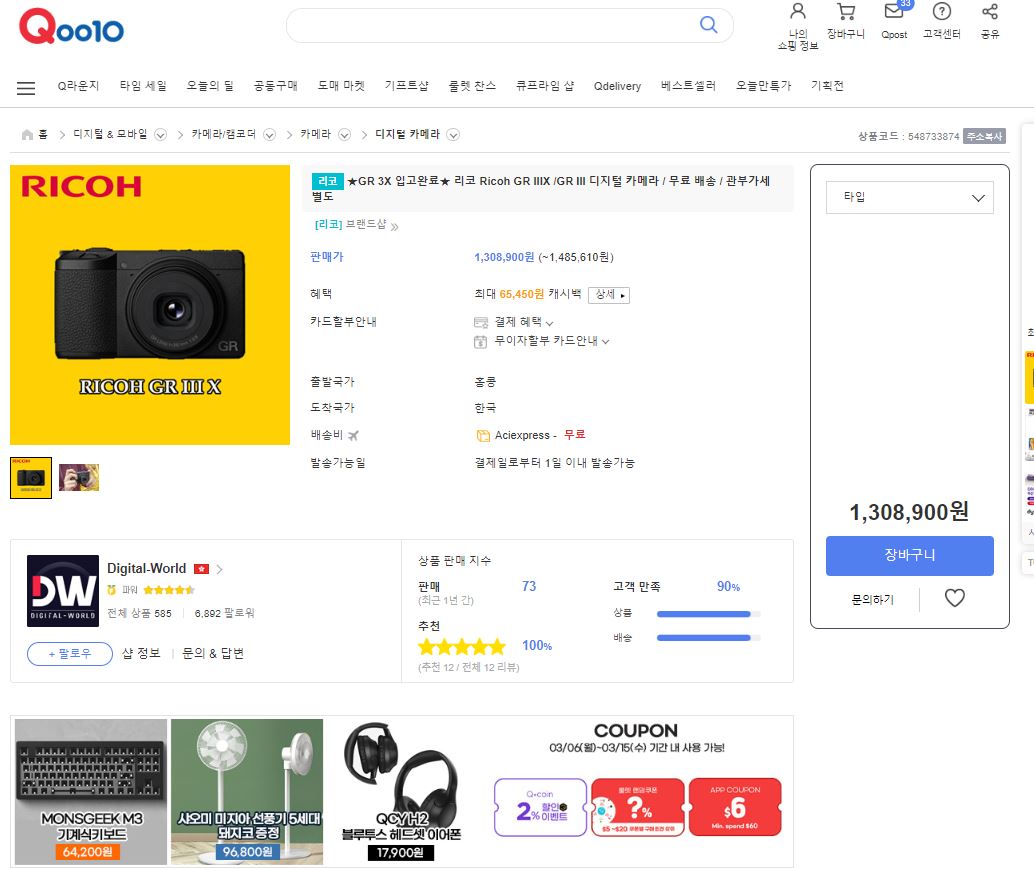This screenshot has height=869, width=1034.
Task: Open cashback 상세 details button
Action: coord(609,295)
